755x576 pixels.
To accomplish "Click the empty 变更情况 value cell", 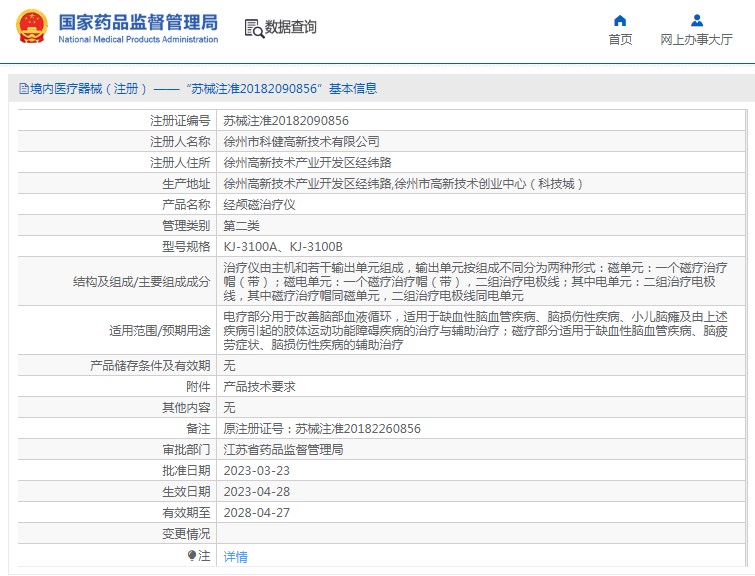I will point(481,534).
